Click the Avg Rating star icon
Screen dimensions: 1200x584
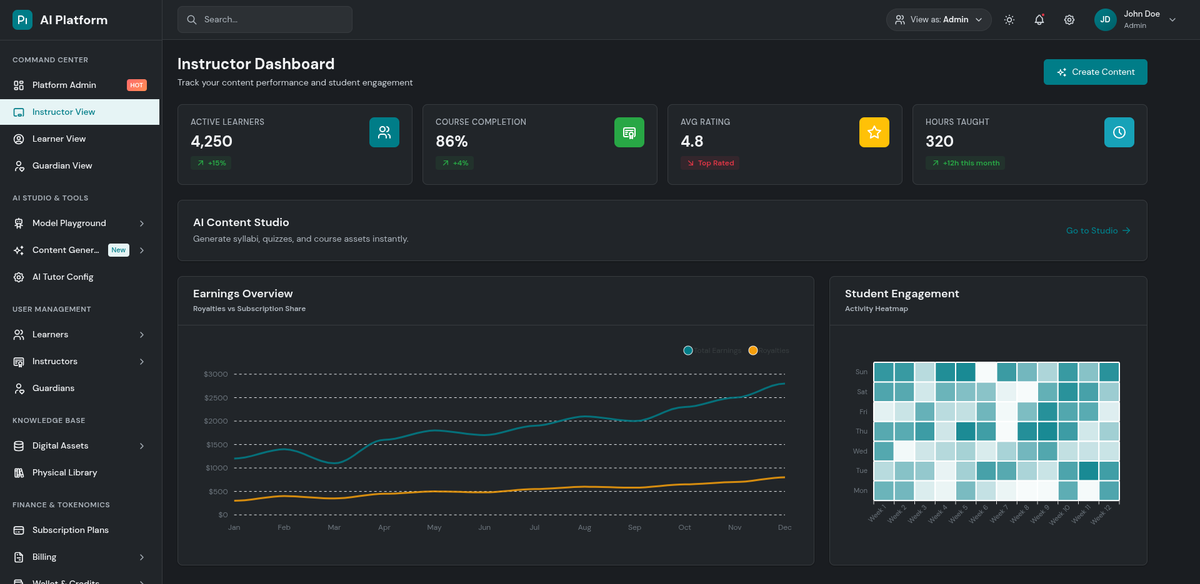pyautogui.click(x=874, y=132)
